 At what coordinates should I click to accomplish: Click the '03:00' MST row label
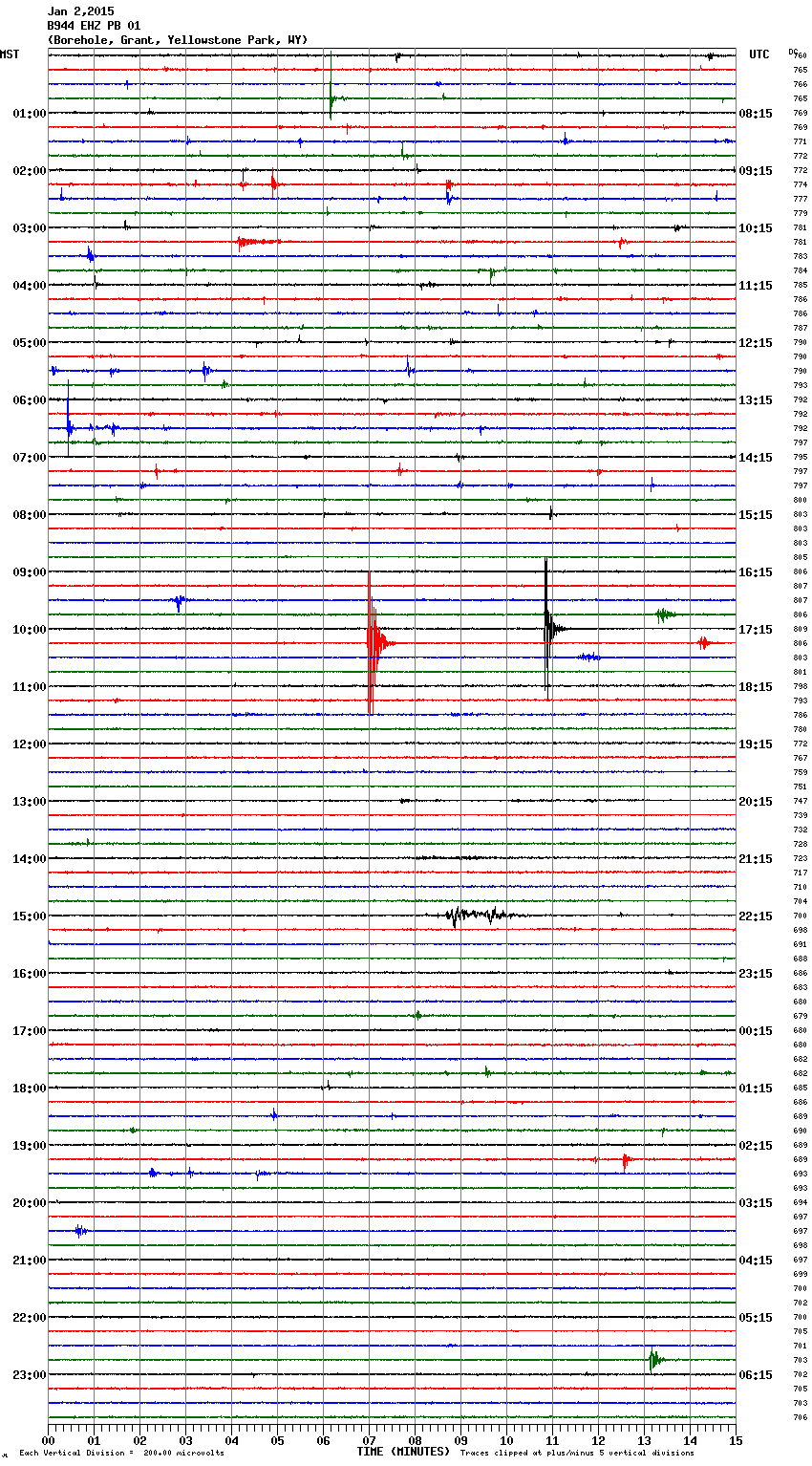(30, 228)
